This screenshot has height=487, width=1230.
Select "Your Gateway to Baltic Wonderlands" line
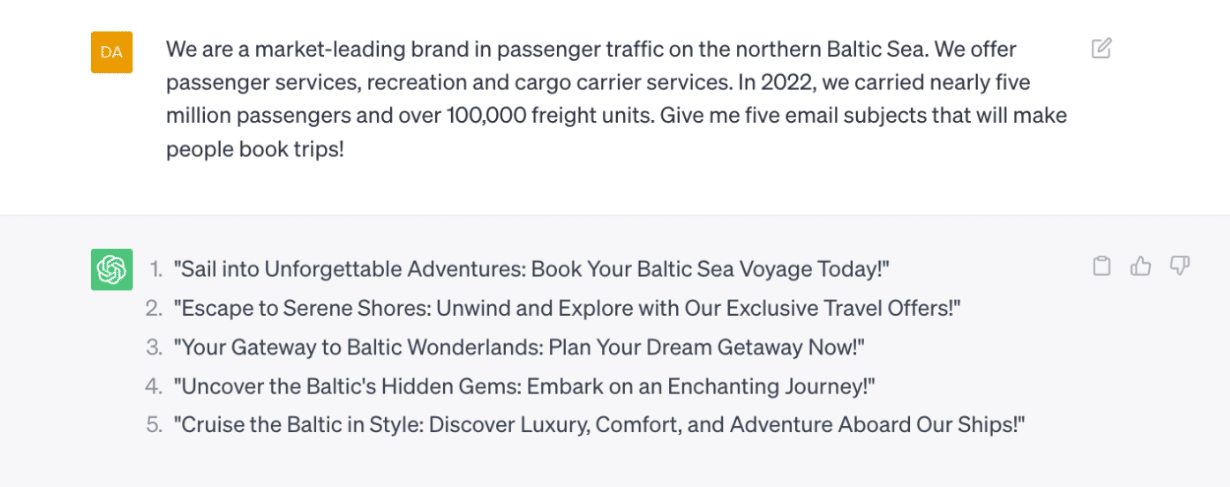pos(519,347)
